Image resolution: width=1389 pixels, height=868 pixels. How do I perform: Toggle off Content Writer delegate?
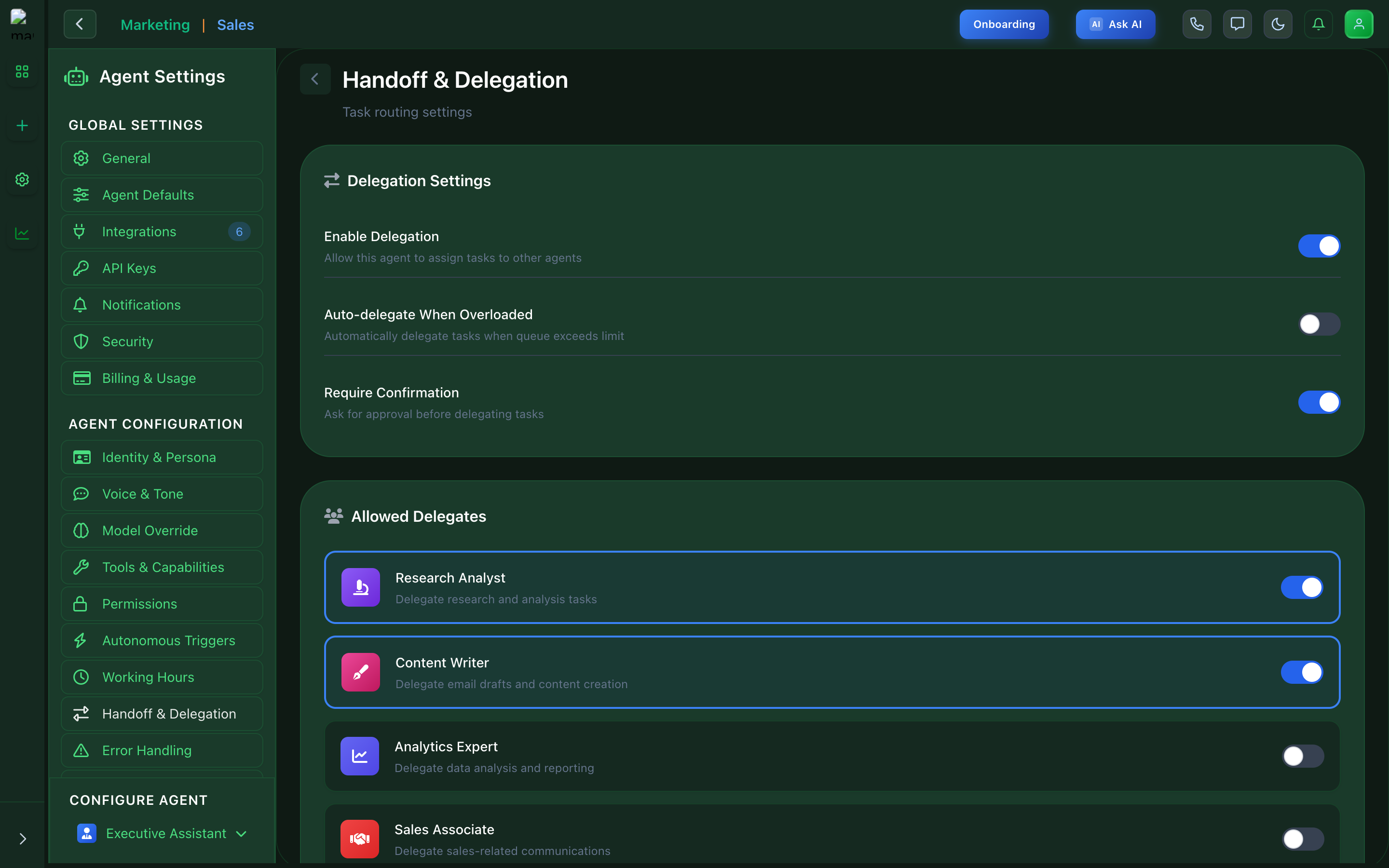click(x=1302, y=672)
